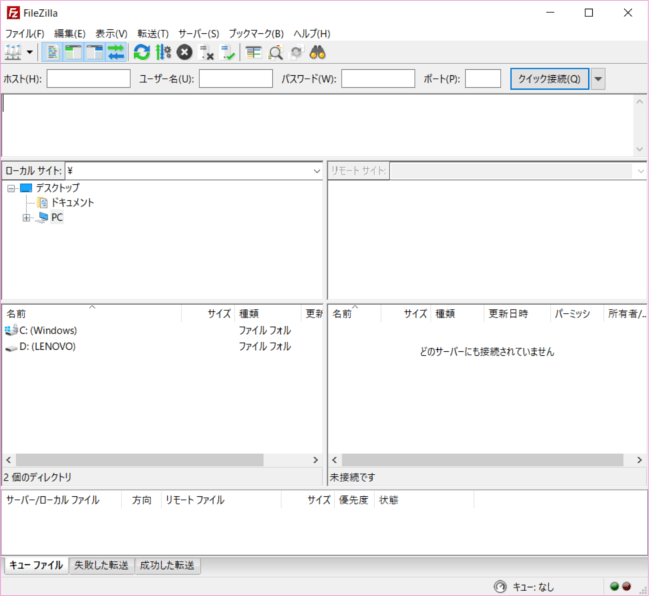
Task: Open 編集(E) menu
Action: click(70, 34)
